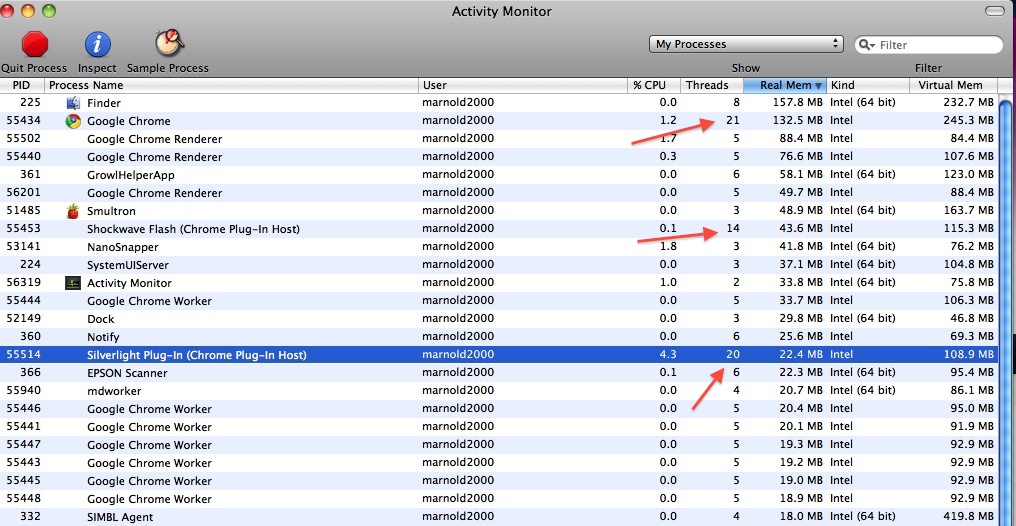1016x526 pixels.
Task: Select Google Chrome Worker with PID 55445
Action: 499,481
